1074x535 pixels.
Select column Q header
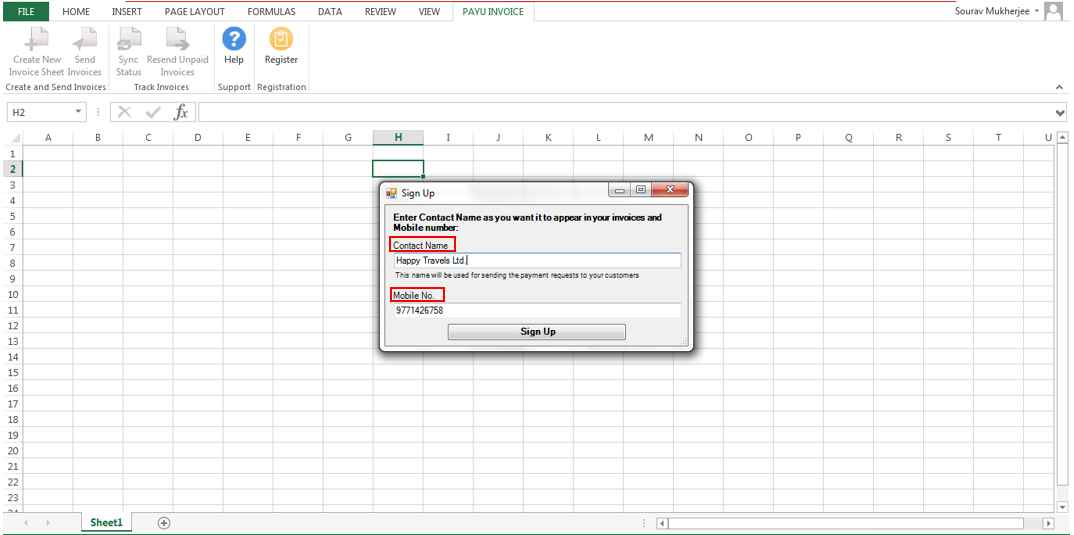(848, 138)
